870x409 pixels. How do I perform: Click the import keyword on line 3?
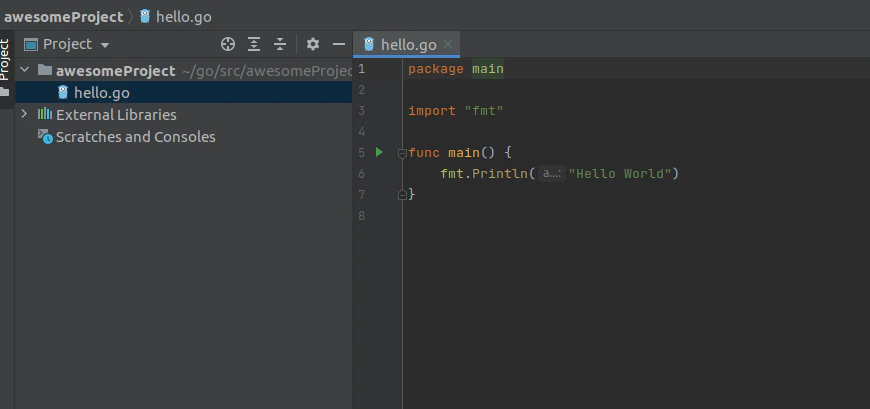coord(432,111)
